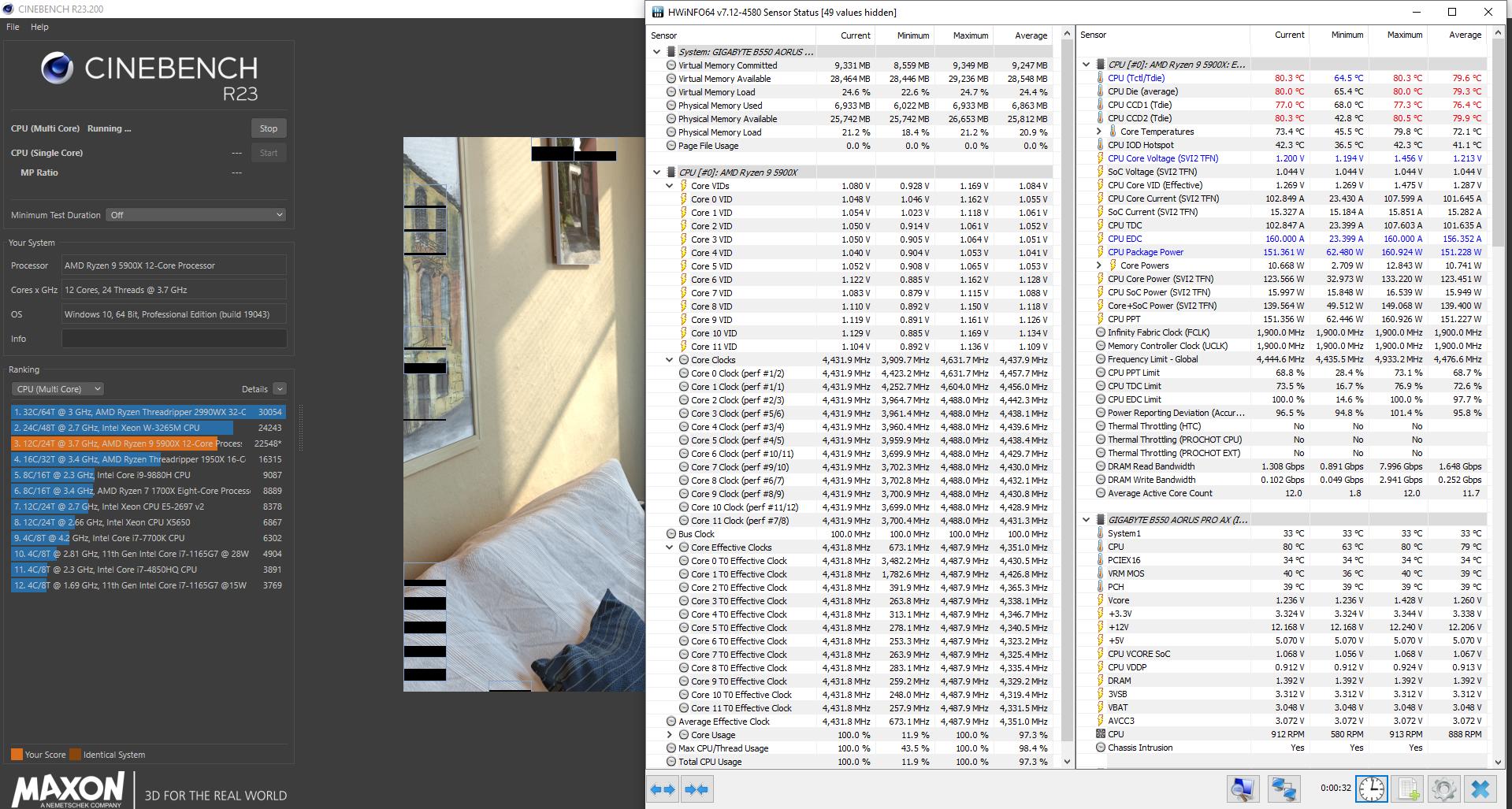Open the CPU (Multi Core) ranking dropdown
This screenshot has height=809, width=1512.
click(58, 389)
